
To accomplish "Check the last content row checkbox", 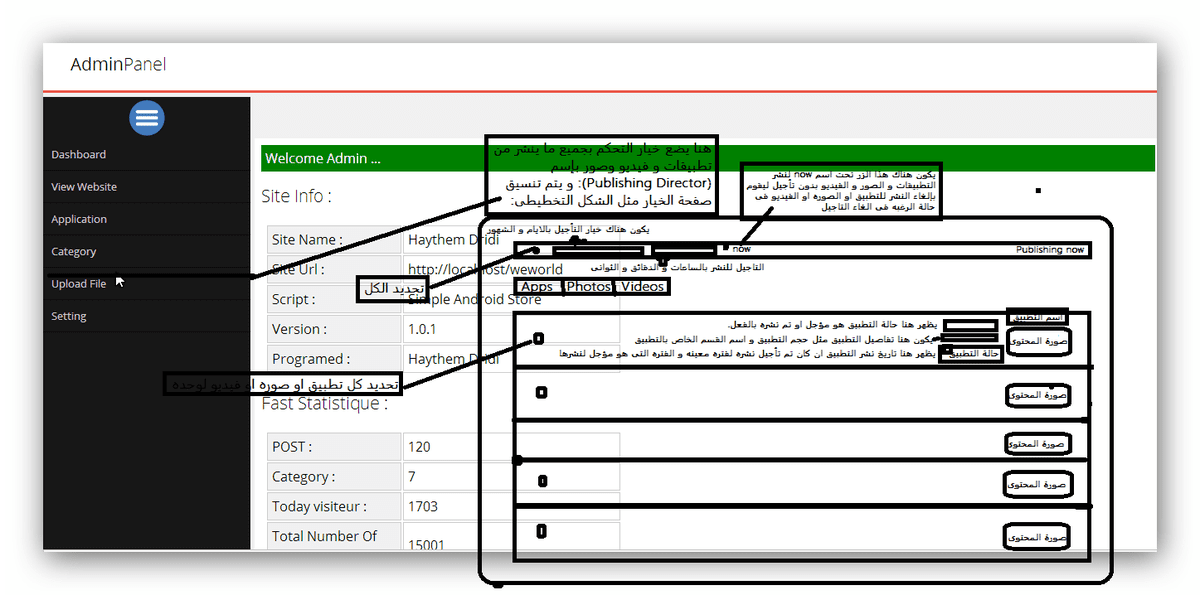I will 541,531.
